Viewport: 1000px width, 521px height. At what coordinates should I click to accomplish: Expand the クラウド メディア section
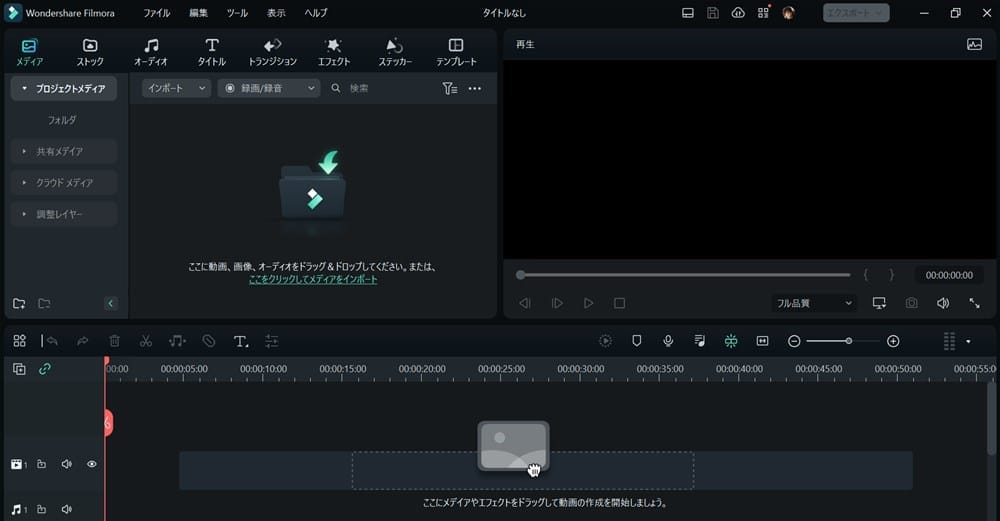tap(63, 182)
